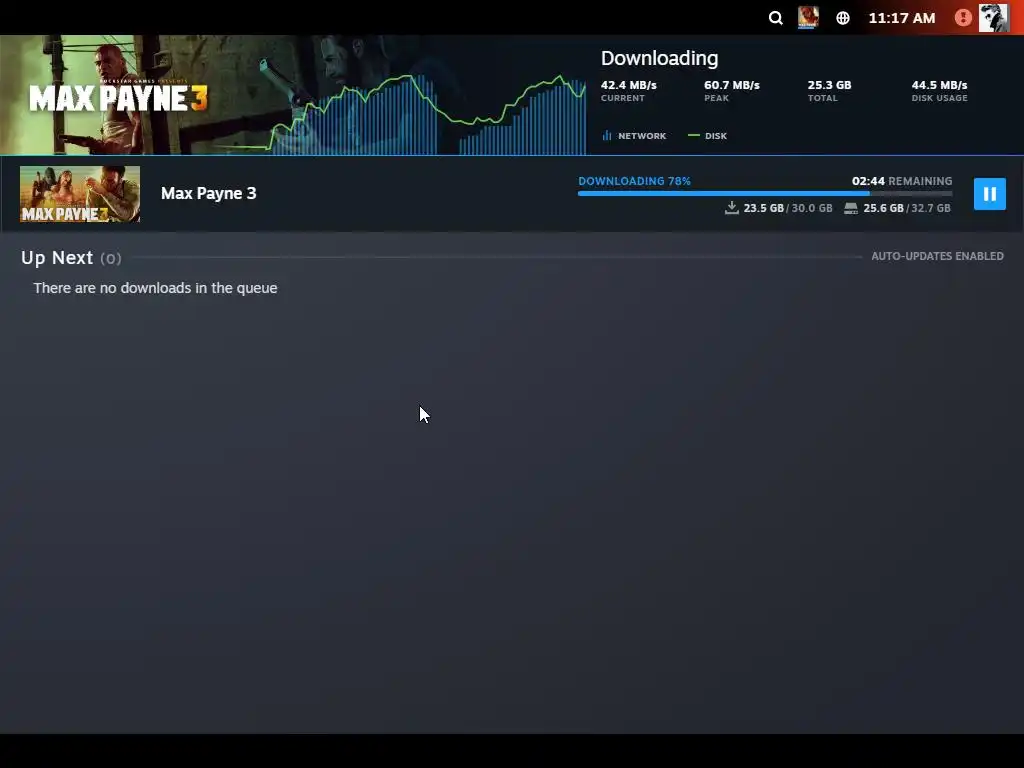Select the Max Payne 3 title in download row
Image resolution: width=1024 pixels, height=768 pixels.
208,193
